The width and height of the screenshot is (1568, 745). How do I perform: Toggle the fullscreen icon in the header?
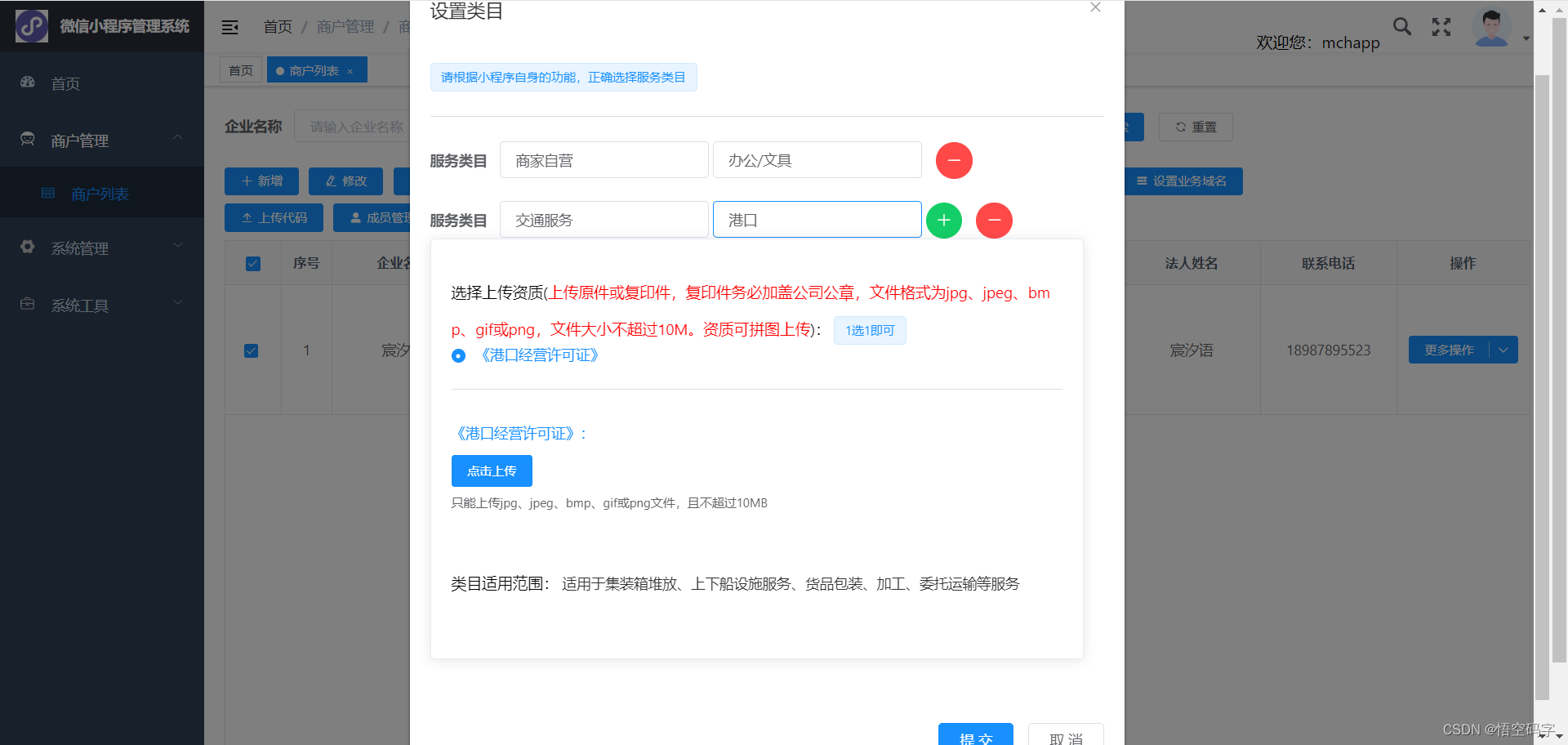click(1441, 27)
